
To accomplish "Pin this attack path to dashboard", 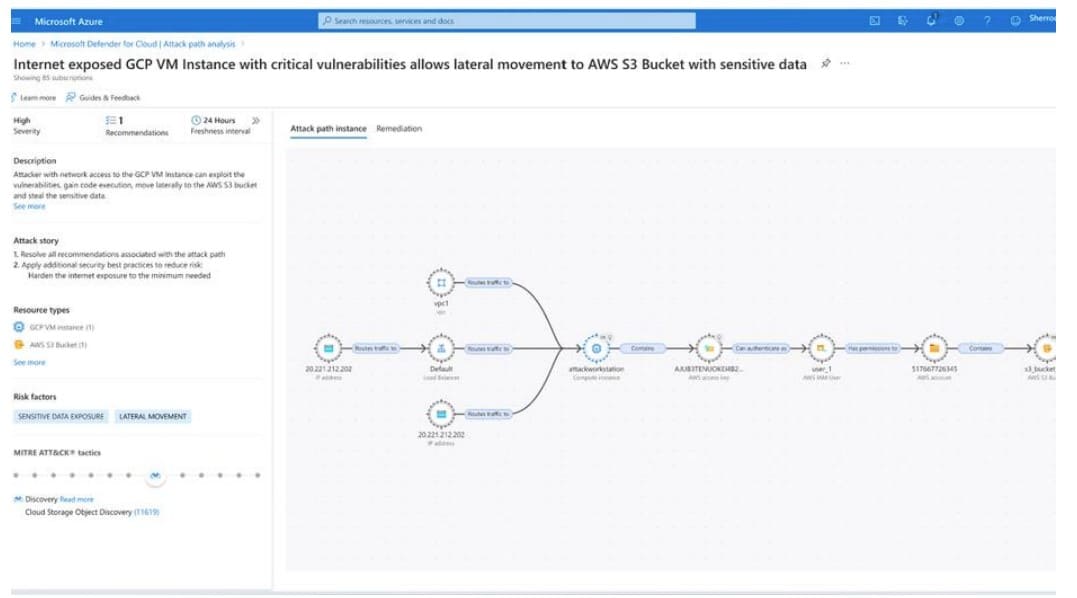I will coord(826,63).
